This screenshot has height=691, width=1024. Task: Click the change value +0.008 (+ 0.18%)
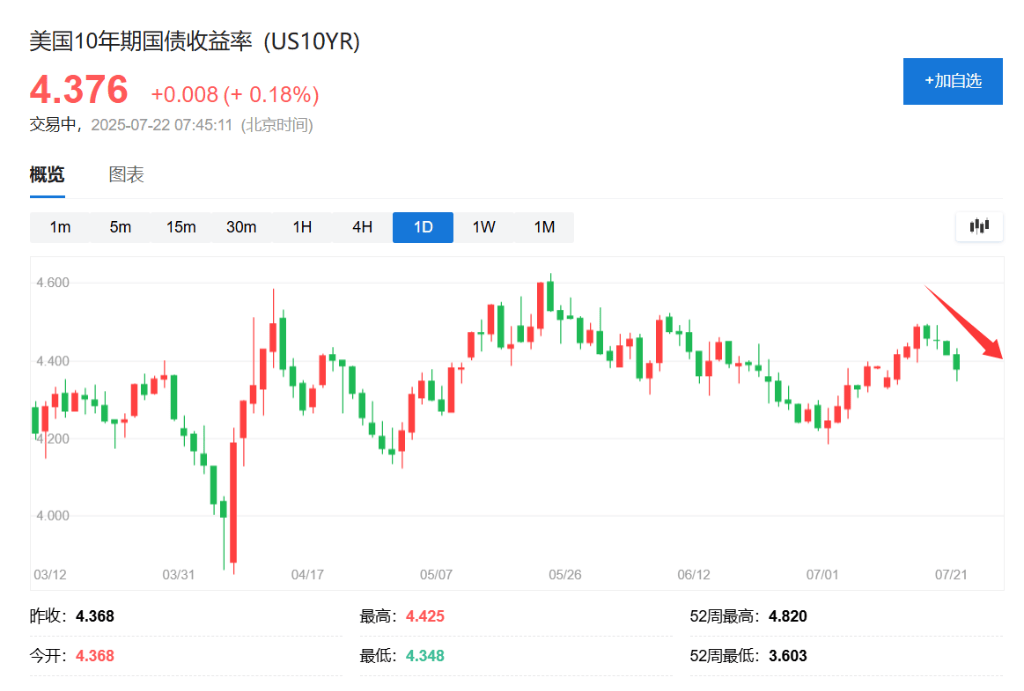235,95
